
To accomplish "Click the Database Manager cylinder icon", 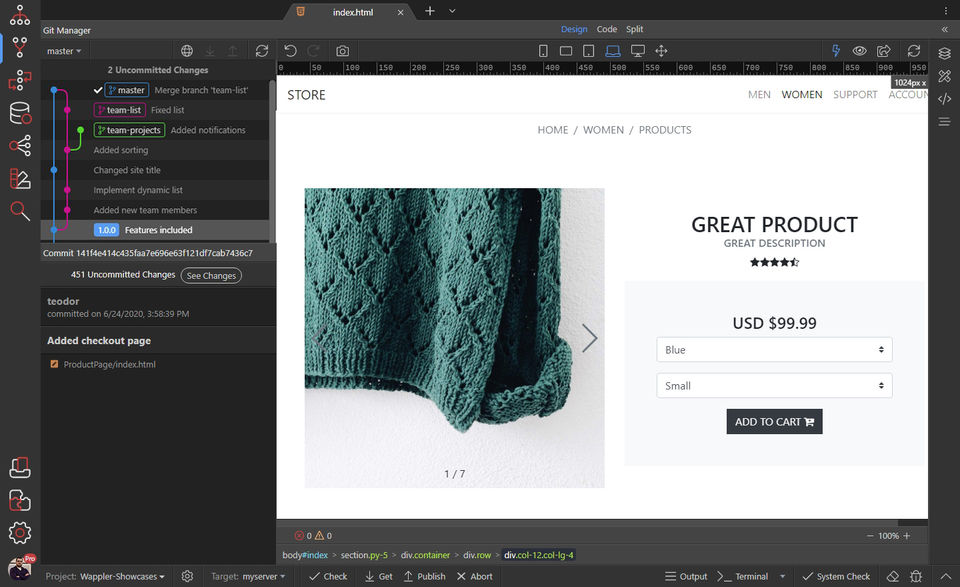I will click(20, 113).
